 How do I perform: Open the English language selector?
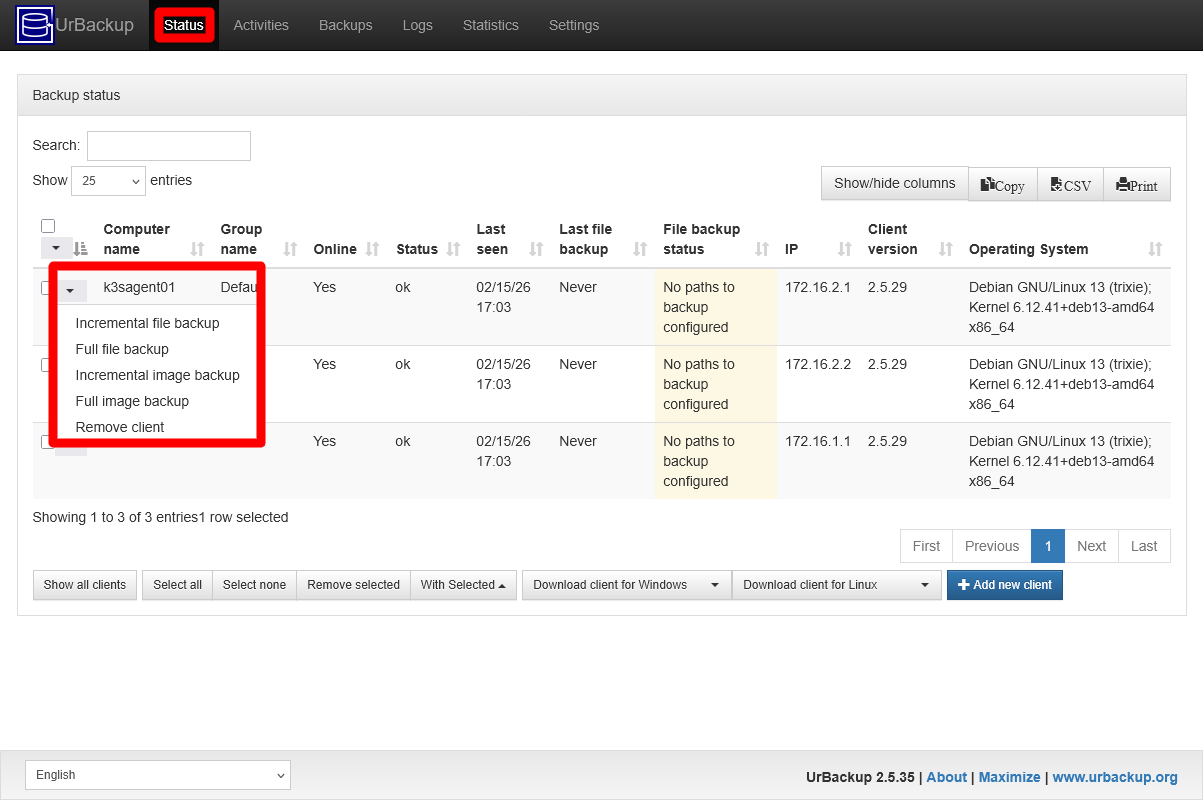click(157, 774)
